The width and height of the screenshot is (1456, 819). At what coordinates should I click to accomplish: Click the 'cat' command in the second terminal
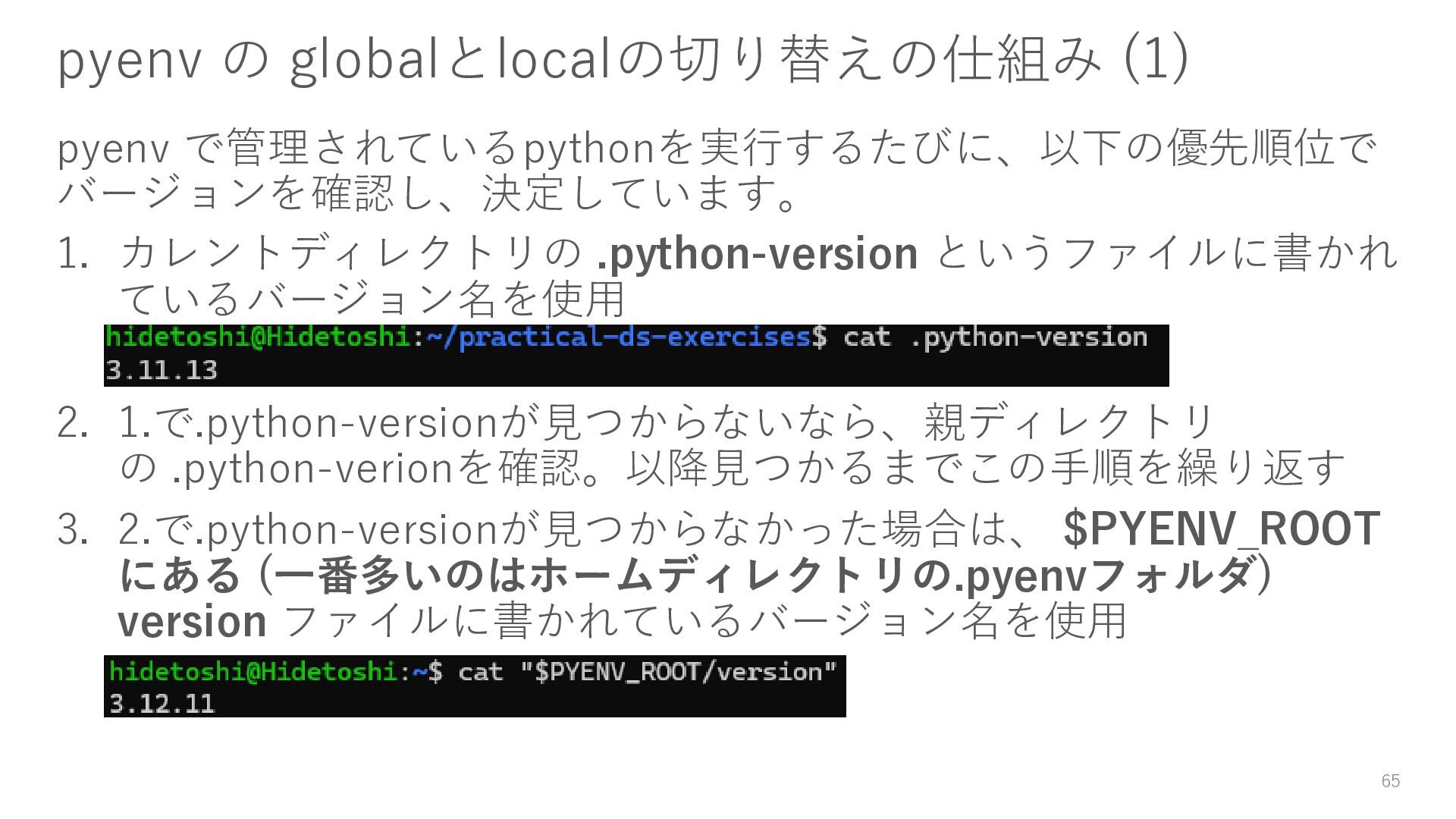click(480, 673)
